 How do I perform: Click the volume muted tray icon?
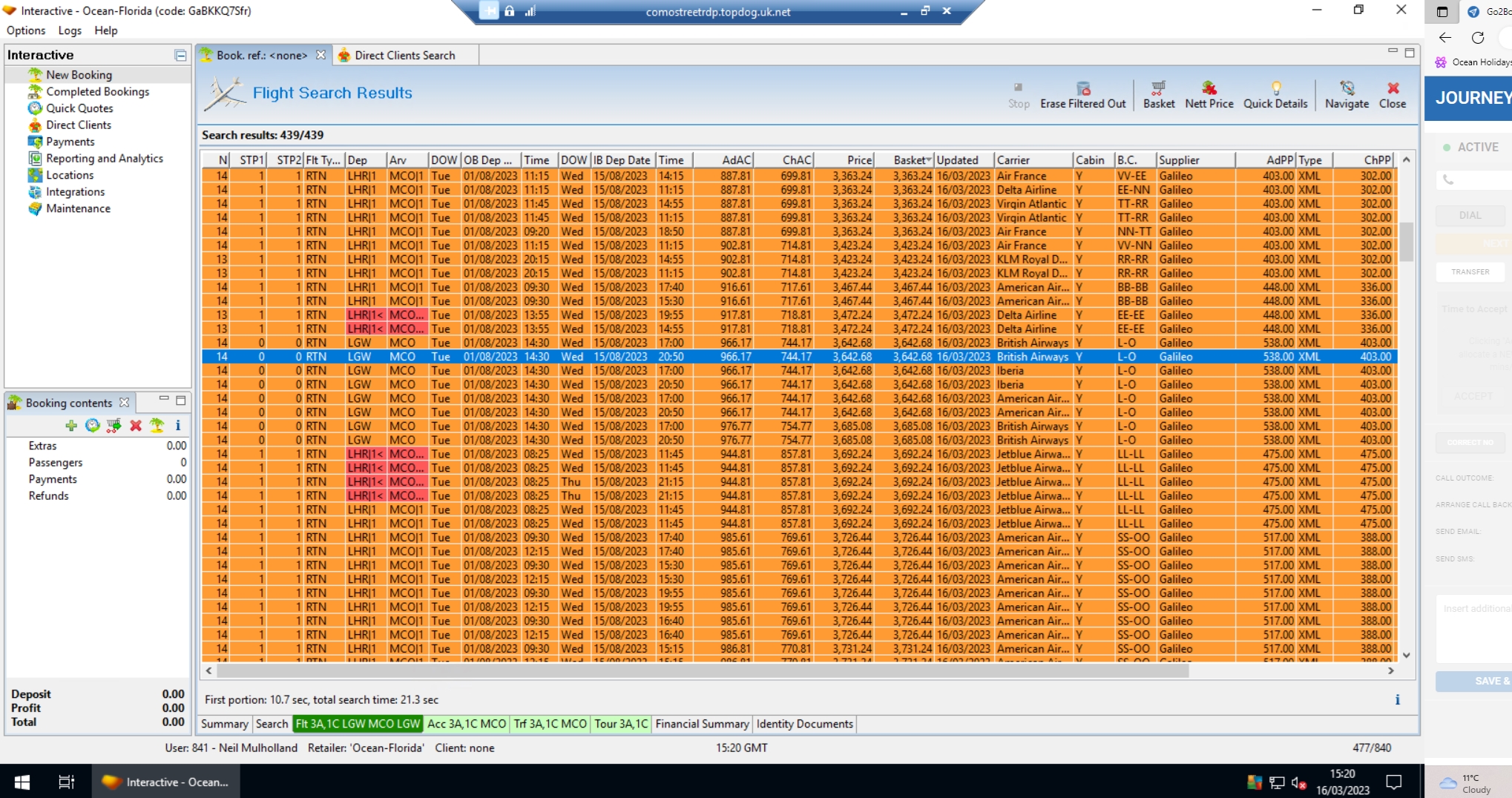(1298, 782)
